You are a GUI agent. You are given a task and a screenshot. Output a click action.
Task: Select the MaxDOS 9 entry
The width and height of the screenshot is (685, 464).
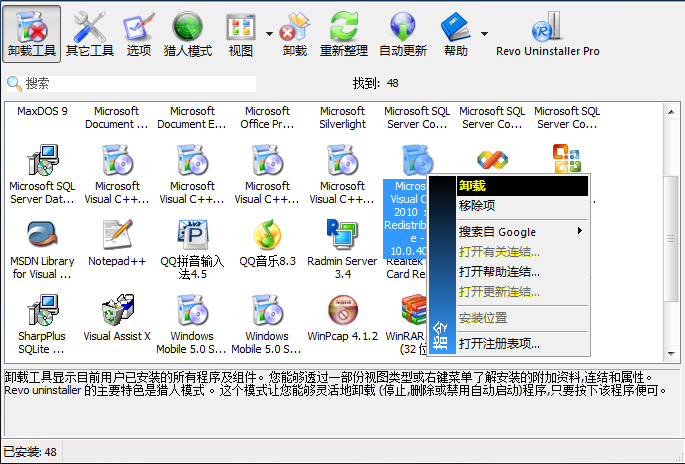coord(42,111)
